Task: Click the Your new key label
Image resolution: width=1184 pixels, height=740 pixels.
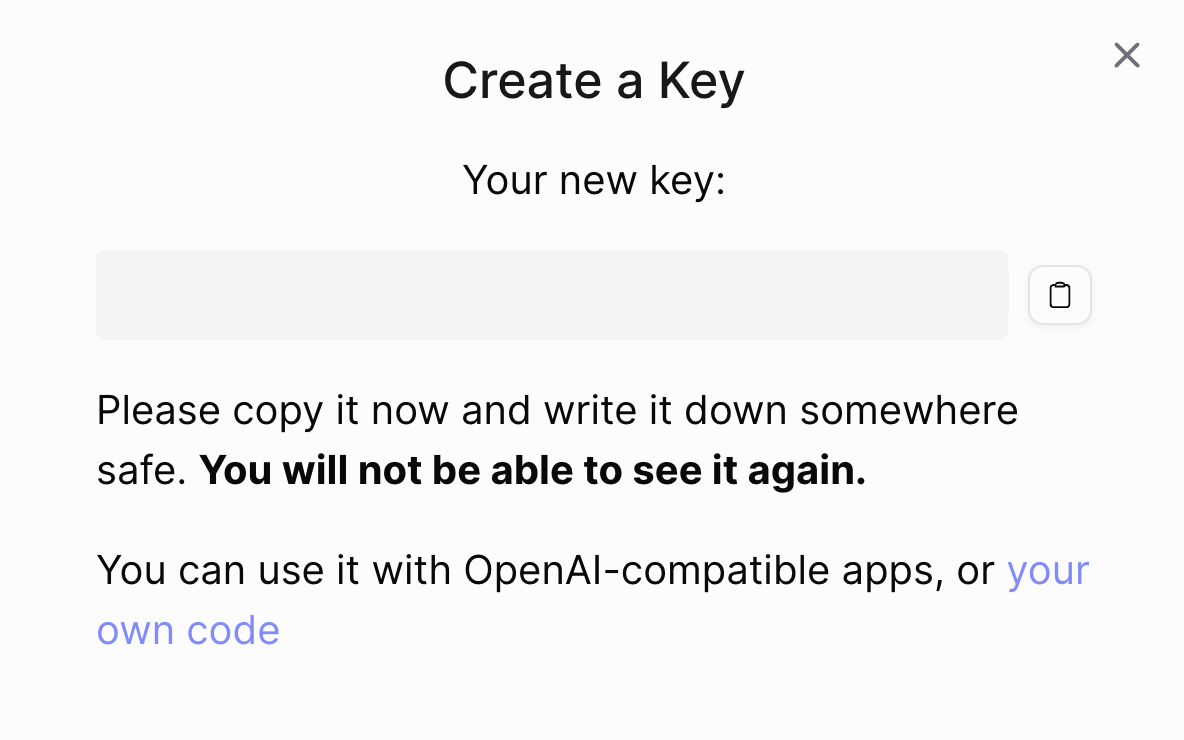Action: (x=593, y=180)
